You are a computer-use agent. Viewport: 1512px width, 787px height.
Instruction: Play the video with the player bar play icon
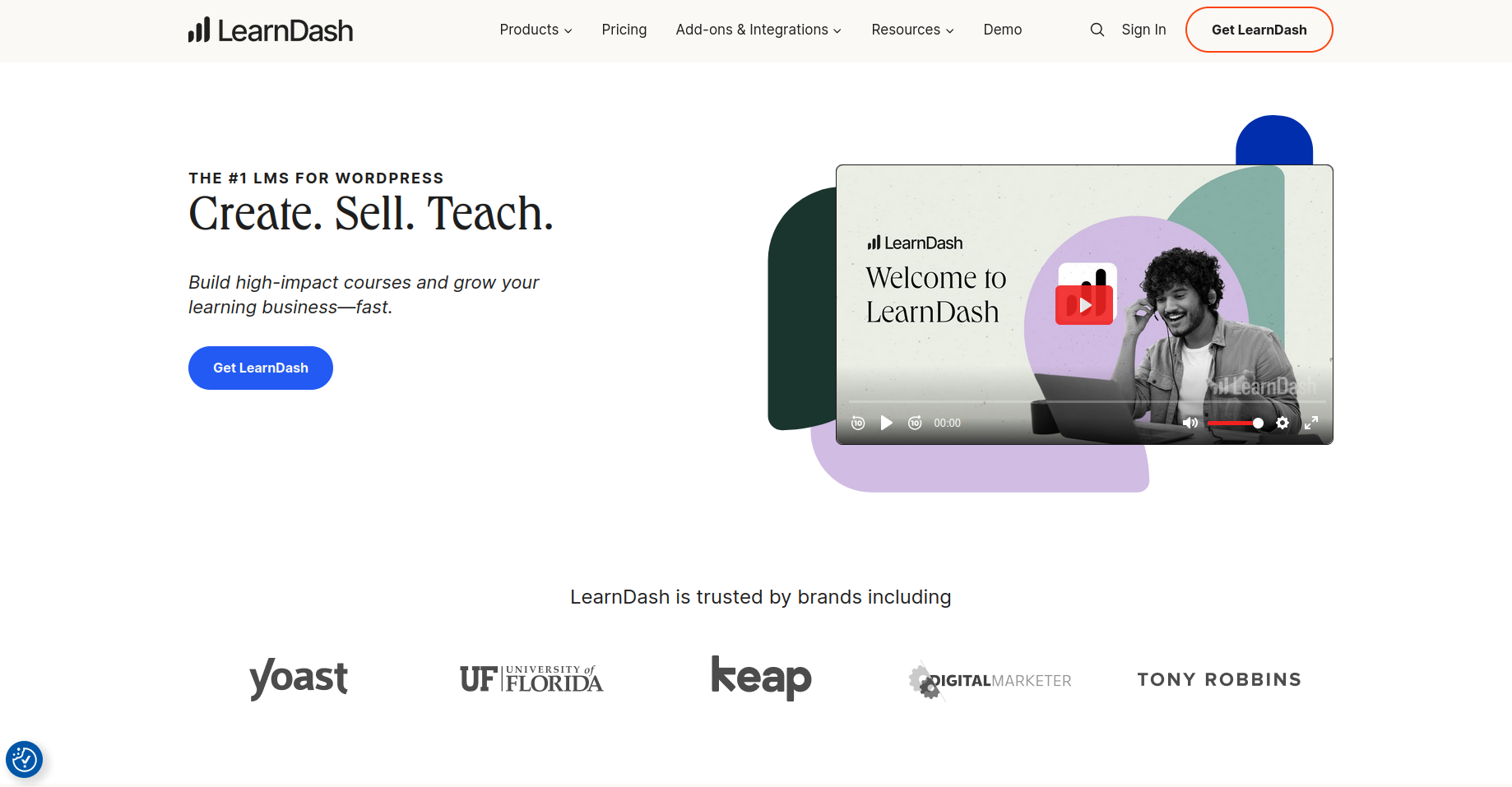[x=886, y=423]
